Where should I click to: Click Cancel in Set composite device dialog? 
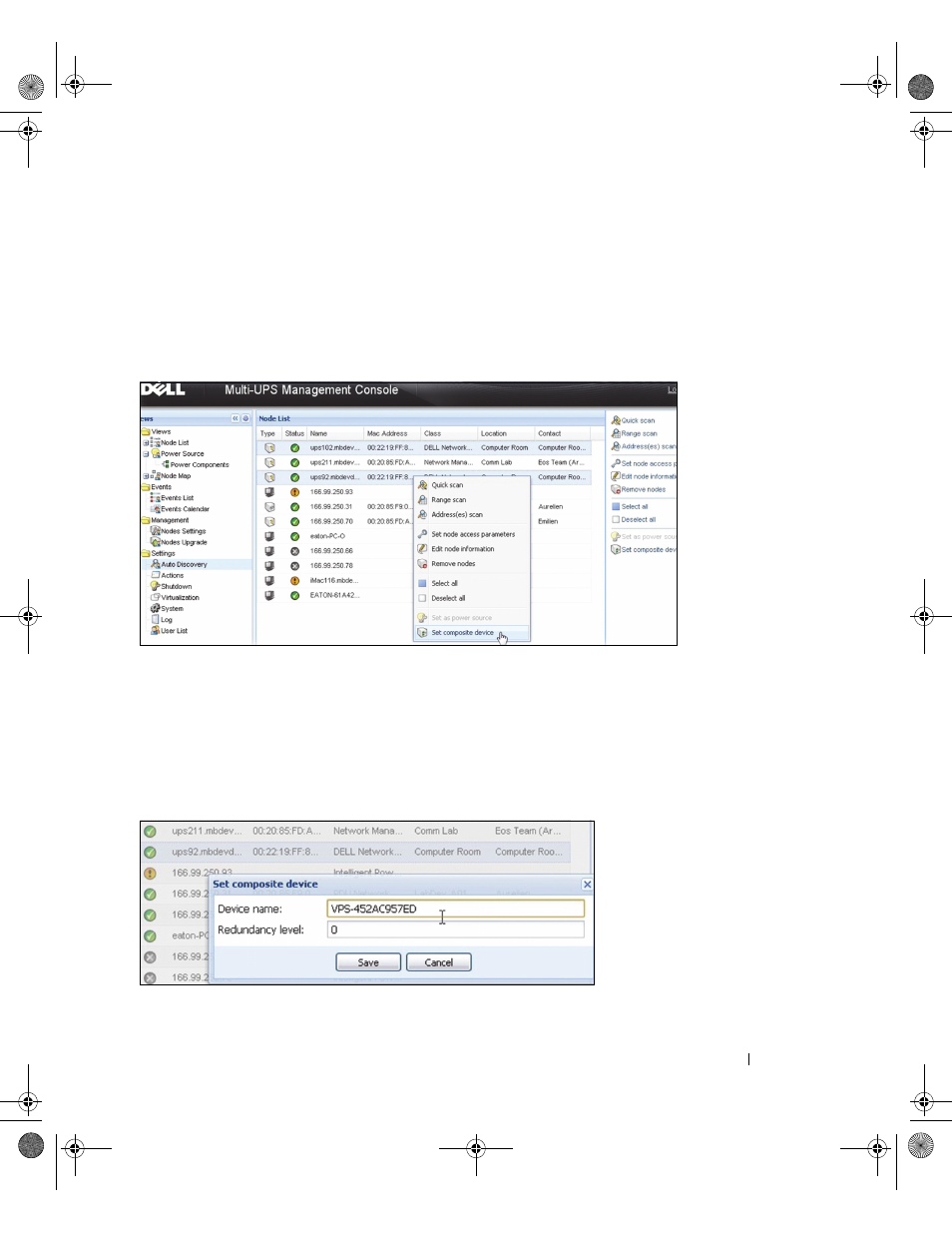439,962
